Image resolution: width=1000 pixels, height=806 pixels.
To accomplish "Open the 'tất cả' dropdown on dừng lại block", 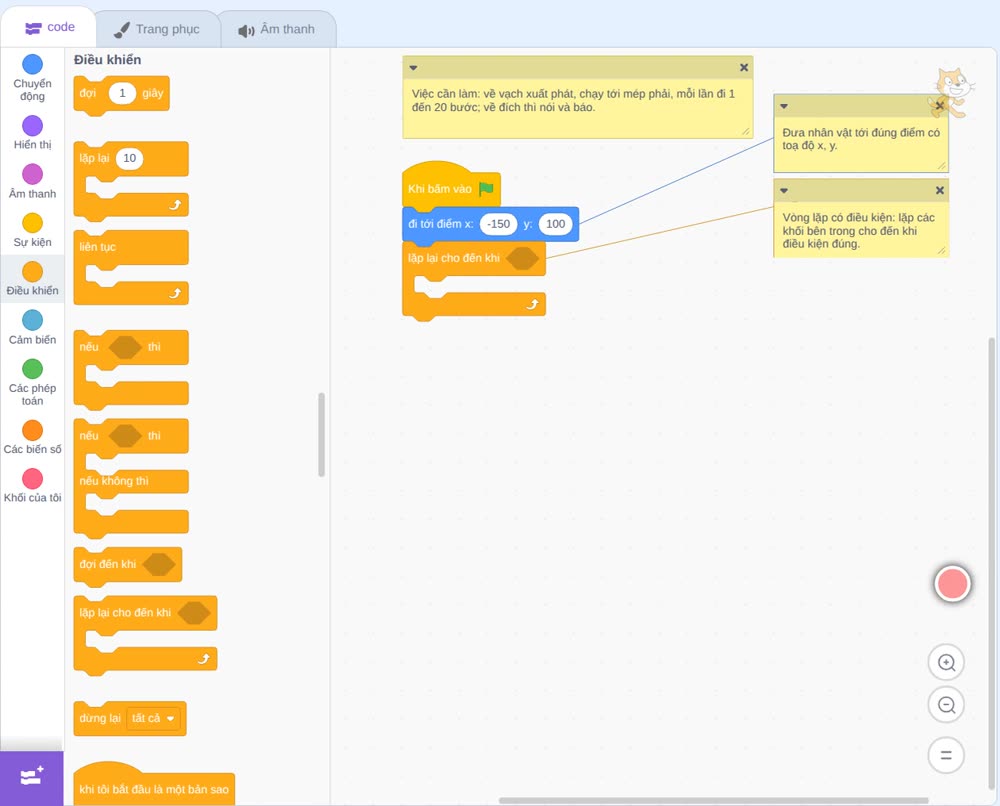I will (154, 719).
